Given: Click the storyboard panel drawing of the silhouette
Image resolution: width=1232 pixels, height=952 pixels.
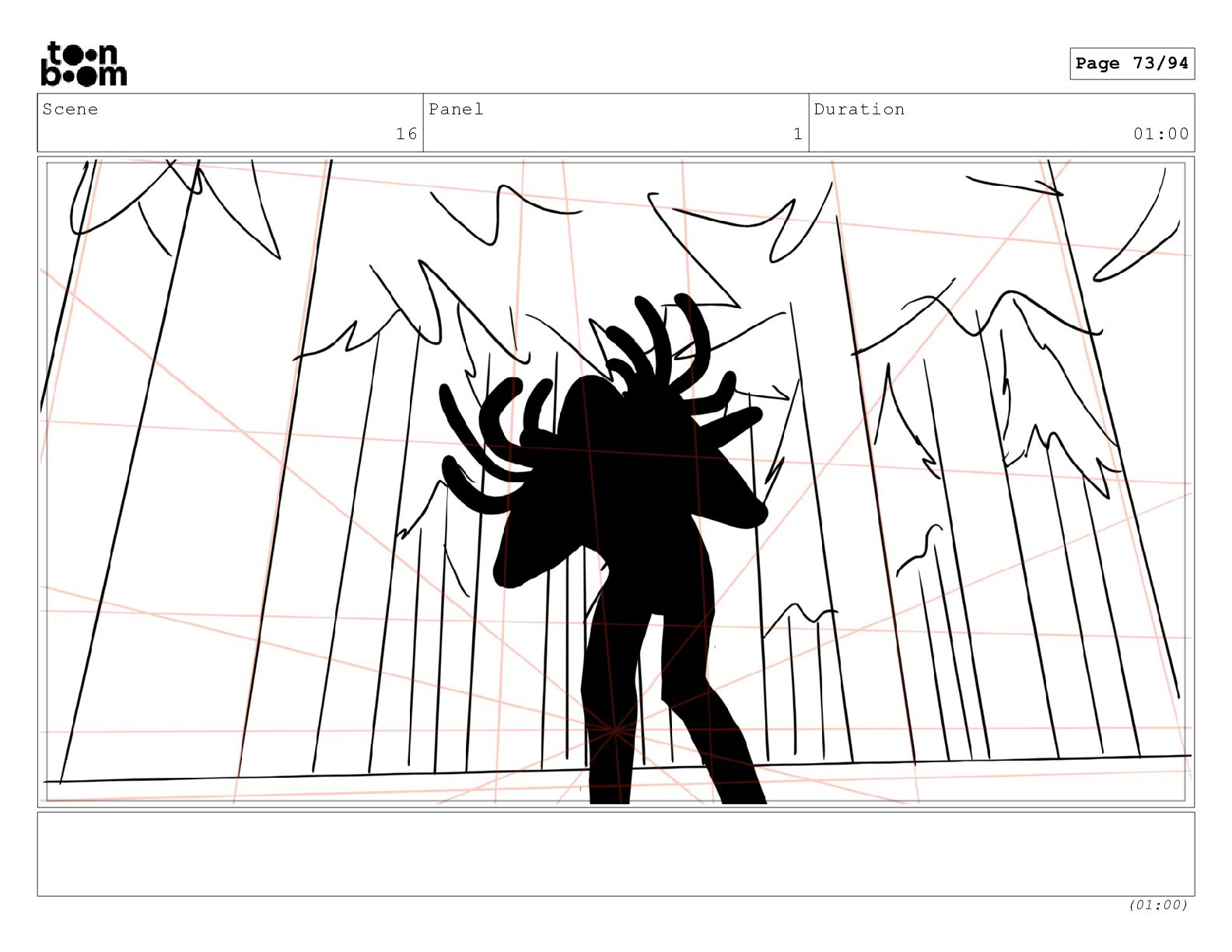Looking at the screenshot, I should click(x=616, y=481).
